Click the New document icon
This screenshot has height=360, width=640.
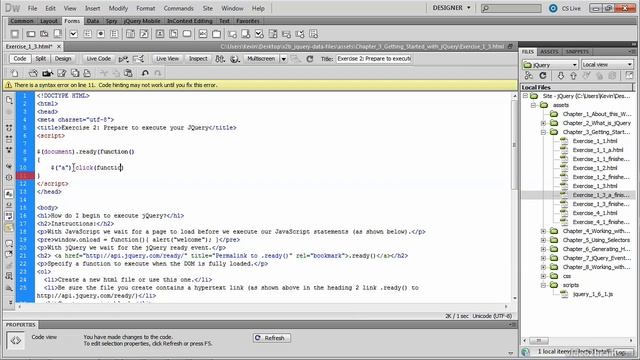pyautogui.click(x=15, y=73)
